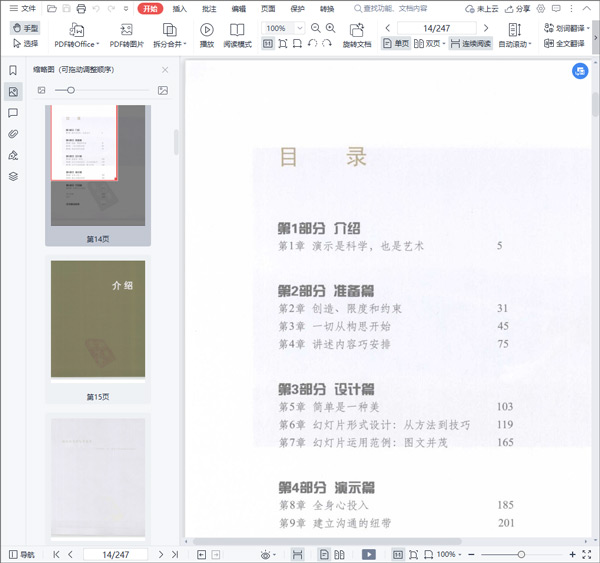Click the zoom in magnifier icon
This screenshot has width=600, height=563.
pos(331,28)
